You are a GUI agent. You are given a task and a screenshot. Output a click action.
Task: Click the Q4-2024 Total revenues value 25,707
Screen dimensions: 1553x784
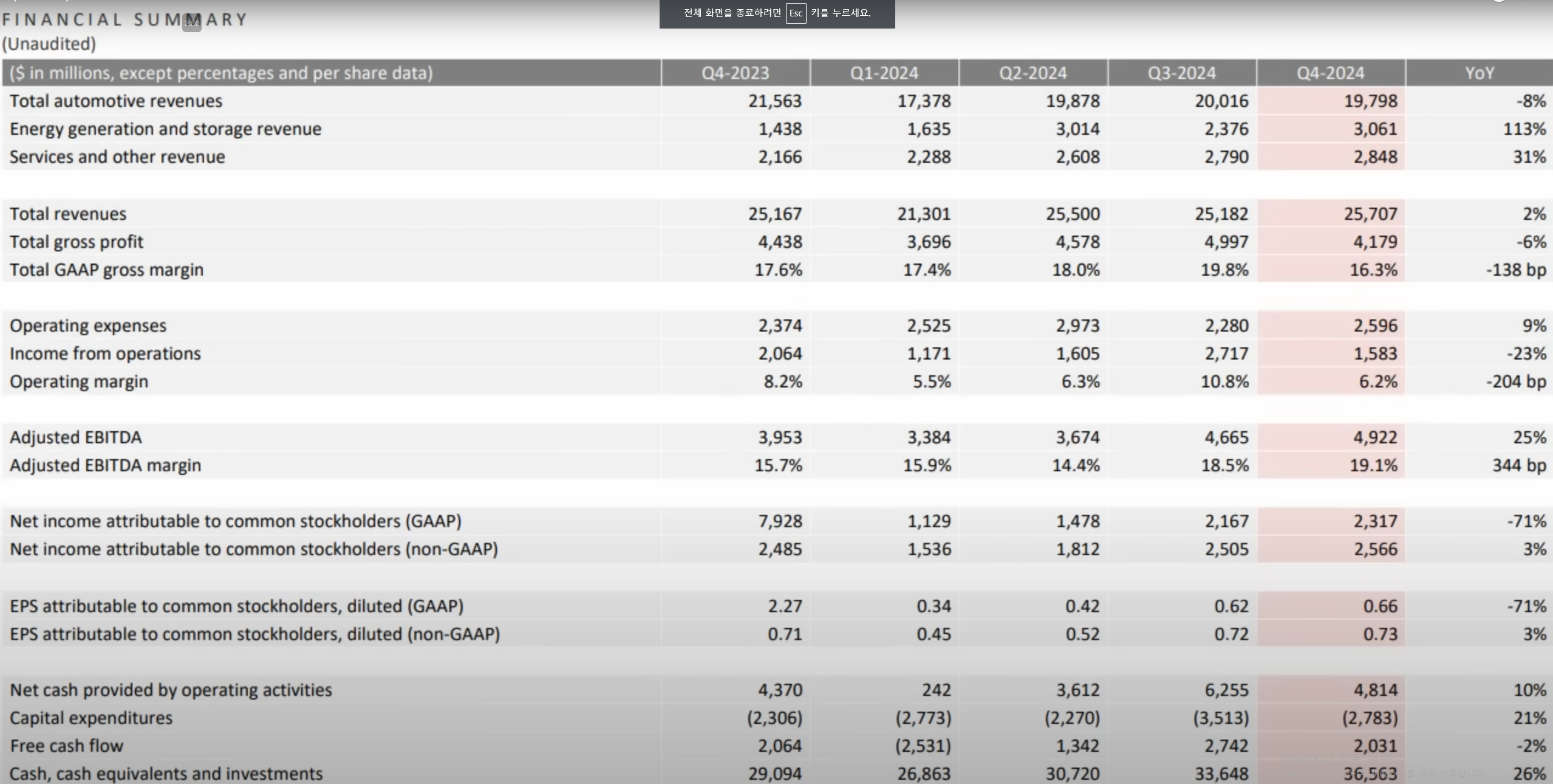tap(1370, 214)
